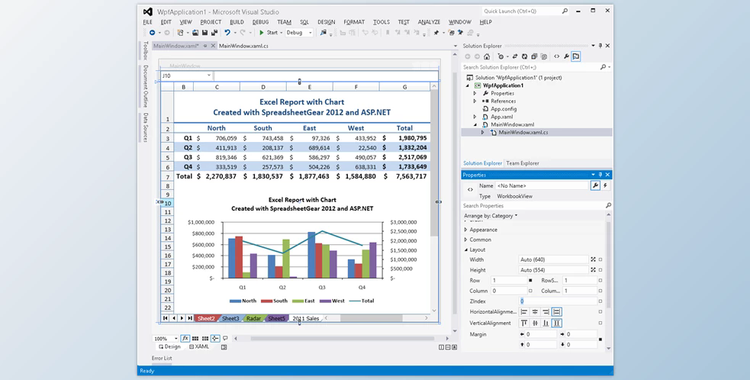This screenshot has width=750, height=380.
Task: Click the Solution Explorer Home icon
Action: 487,56
